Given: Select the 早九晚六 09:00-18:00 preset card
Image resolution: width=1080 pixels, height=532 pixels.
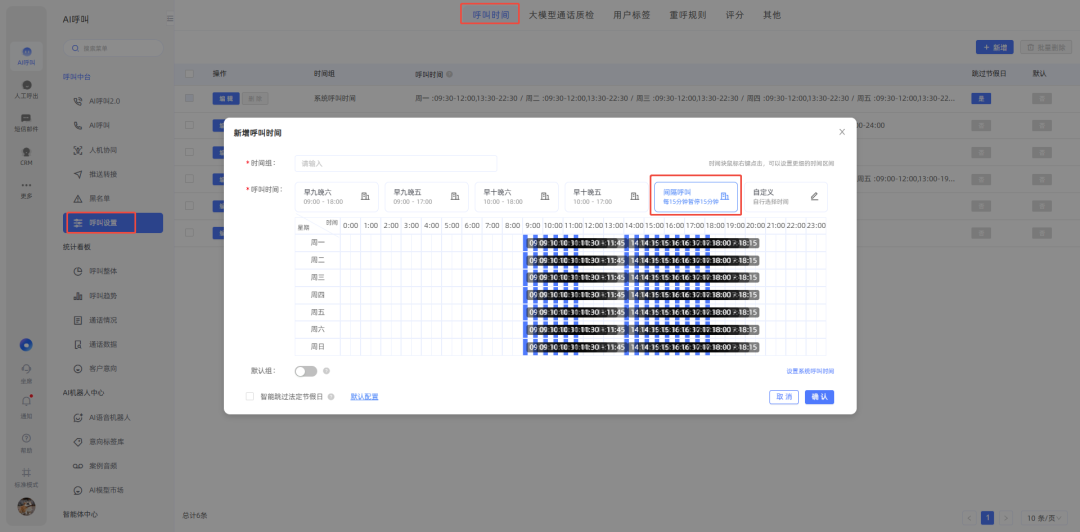Looking at the screenshot, I should (337, 196).
